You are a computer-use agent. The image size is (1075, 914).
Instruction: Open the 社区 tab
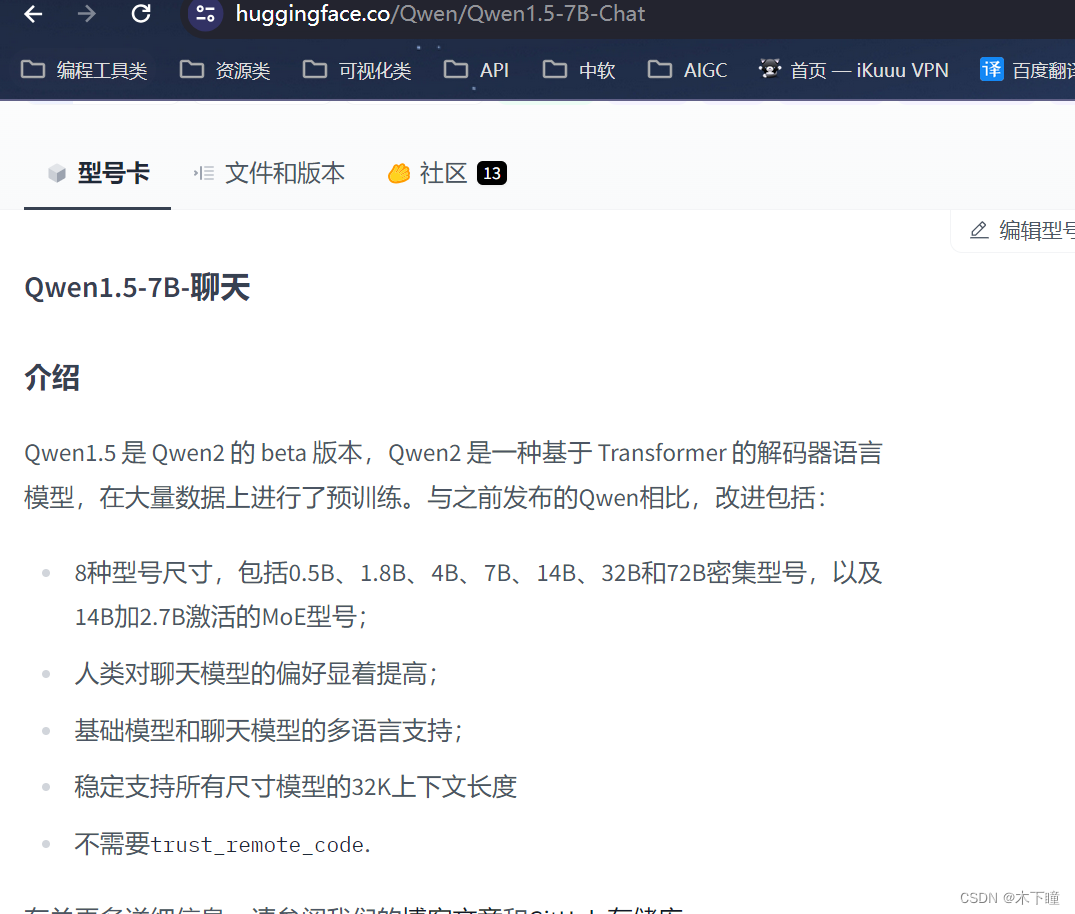pyautogui.click(x=445, y=172)
